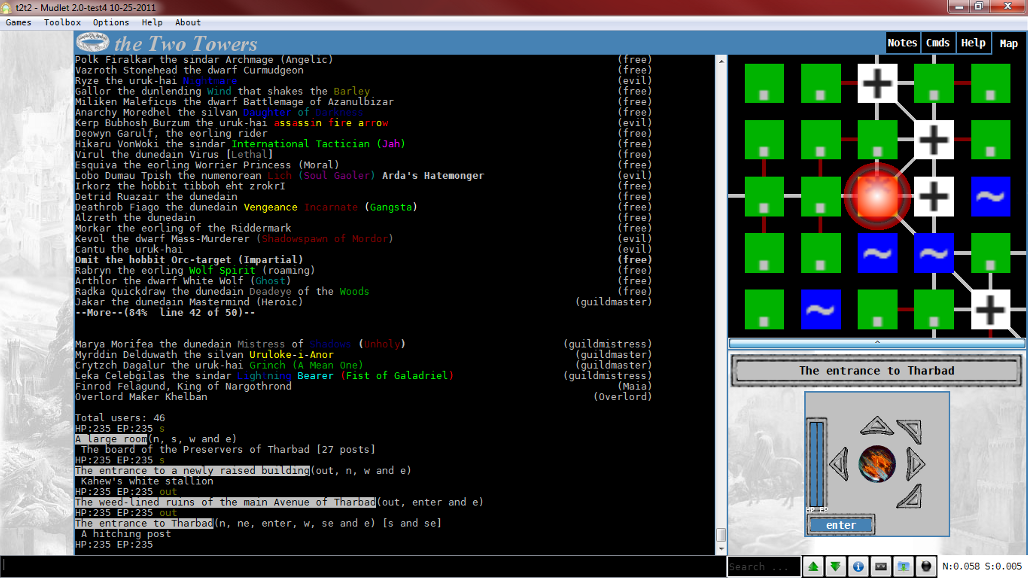
Task: Select white plus room directly east of player marker
Action: click(x=934, y=197)
